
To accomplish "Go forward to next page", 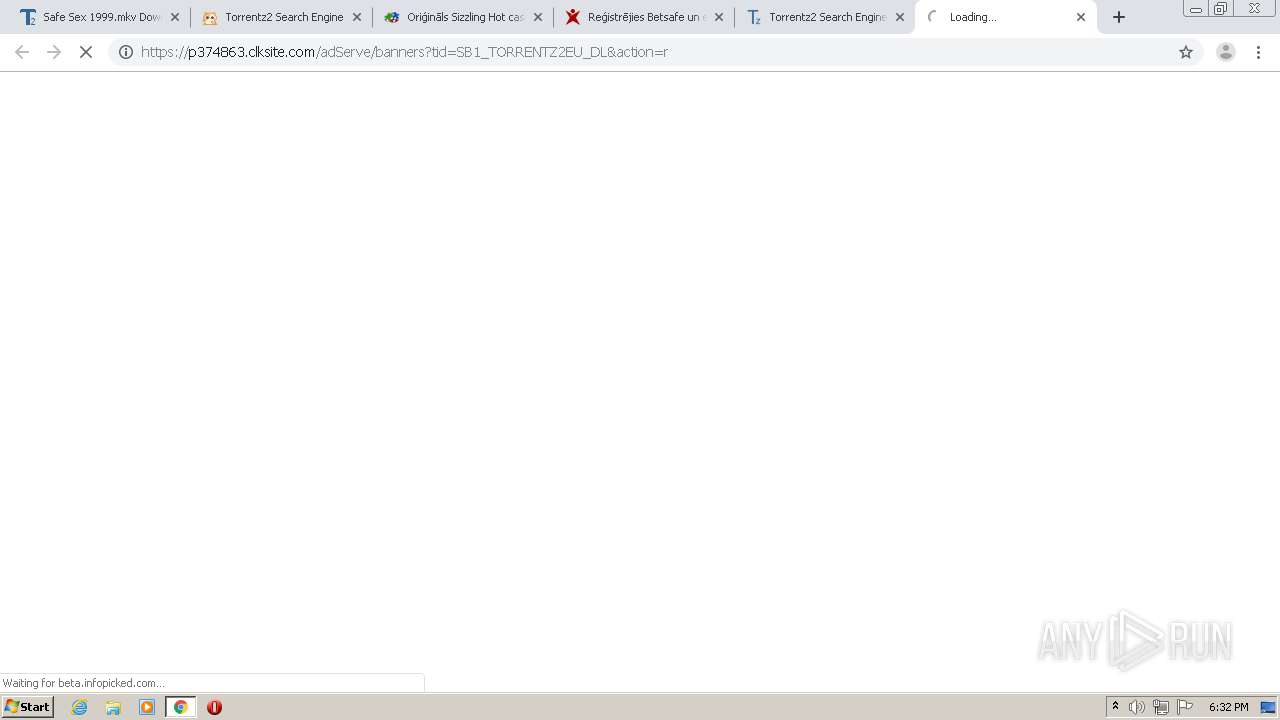I will (x=54, y=52).
